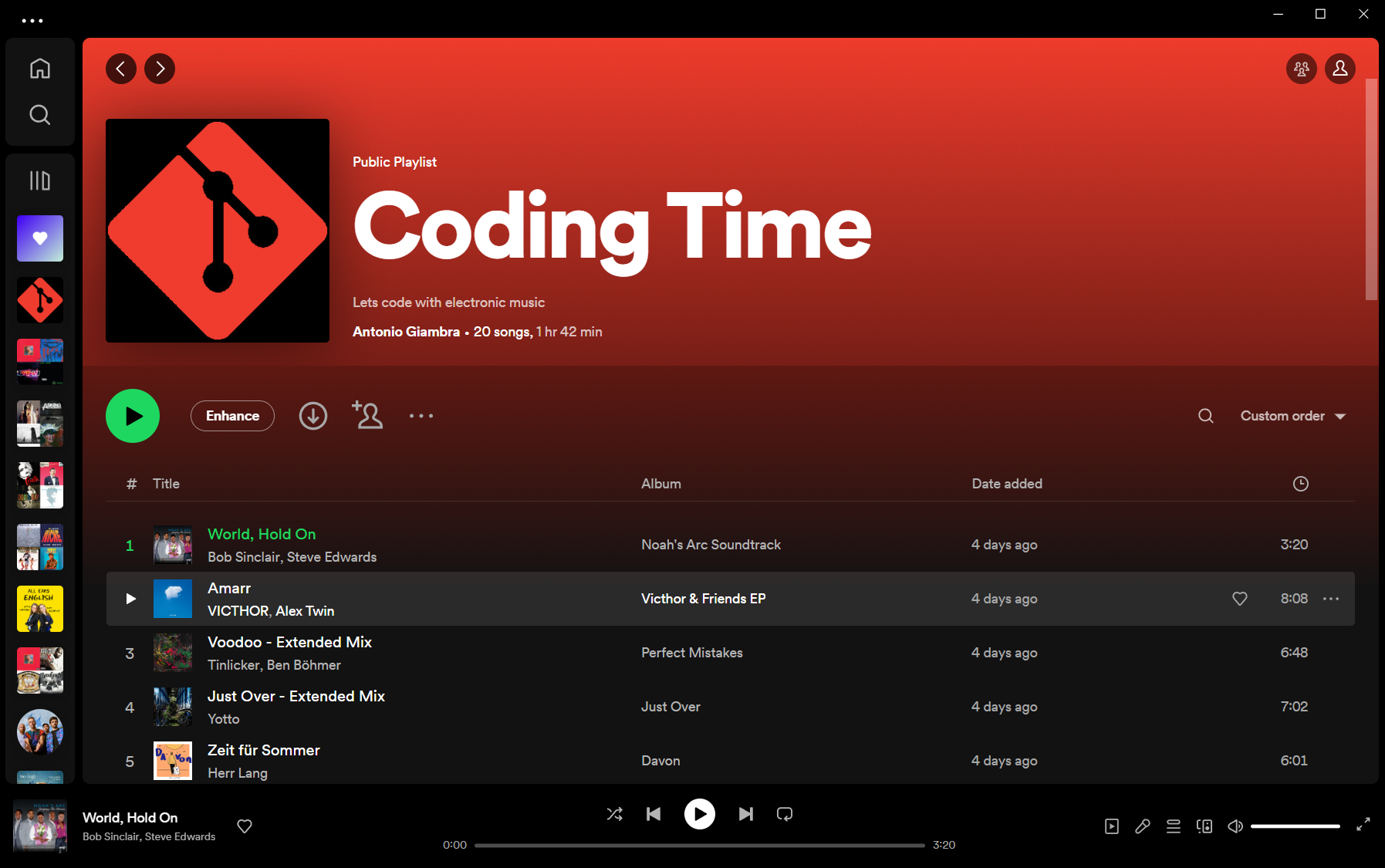Adjust the volume slider
1385x868 pixels.
tap(1295, 826)
